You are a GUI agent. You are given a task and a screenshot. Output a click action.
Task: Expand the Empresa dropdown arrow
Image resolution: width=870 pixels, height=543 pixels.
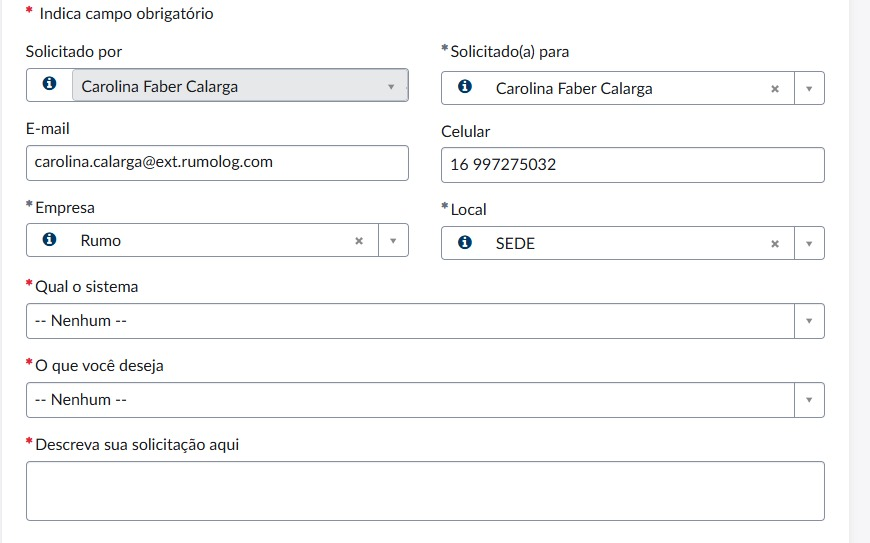[393, 240]
